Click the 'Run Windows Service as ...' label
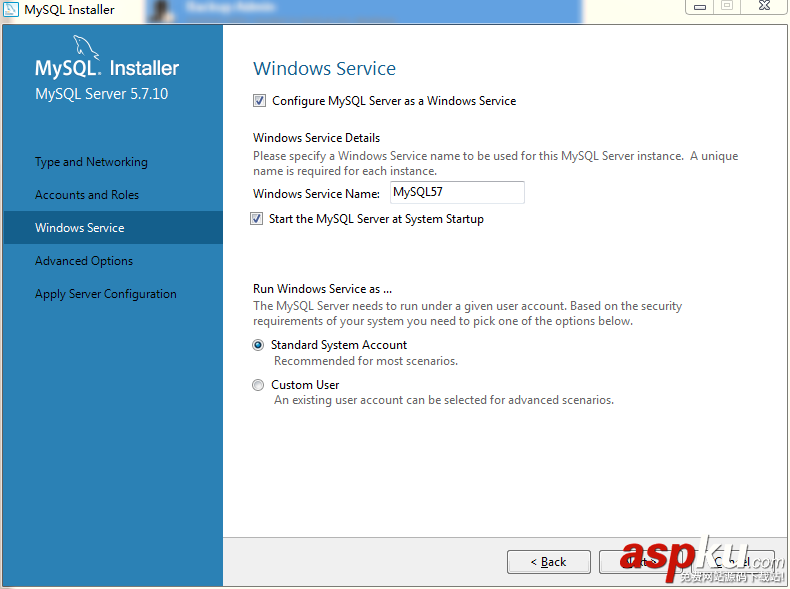Screen dimensions: 790x589 [322, 289]
